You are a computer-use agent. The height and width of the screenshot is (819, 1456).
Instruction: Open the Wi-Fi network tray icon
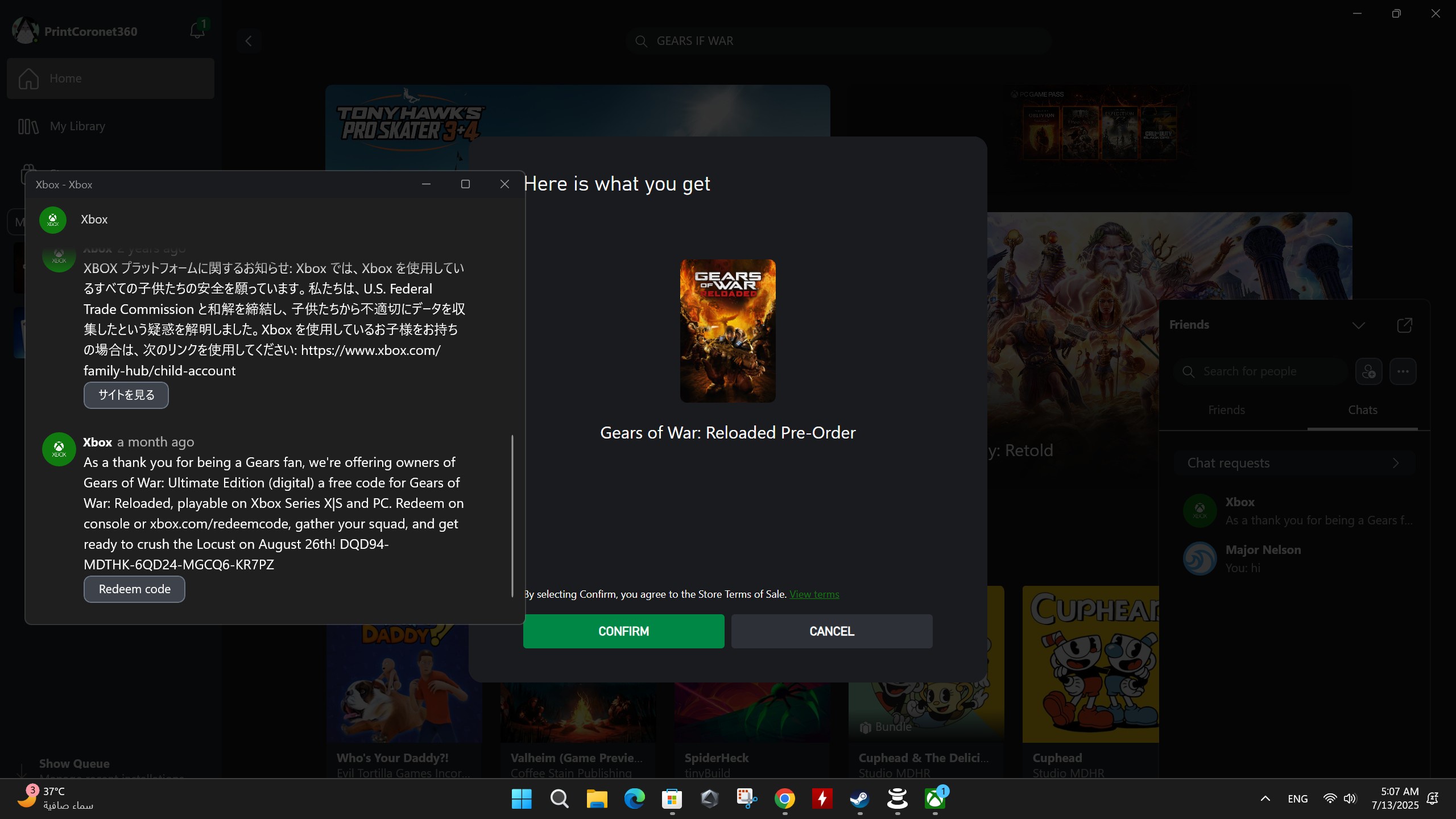1330,799
